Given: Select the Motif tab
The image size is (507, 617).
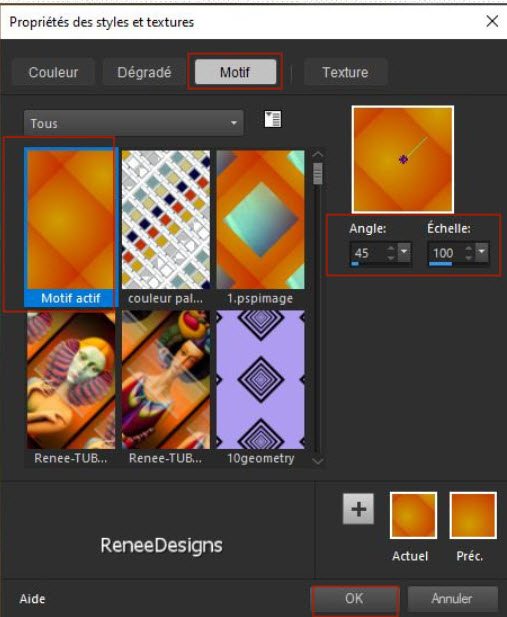Looking at the screenshot, I should 235,72.
